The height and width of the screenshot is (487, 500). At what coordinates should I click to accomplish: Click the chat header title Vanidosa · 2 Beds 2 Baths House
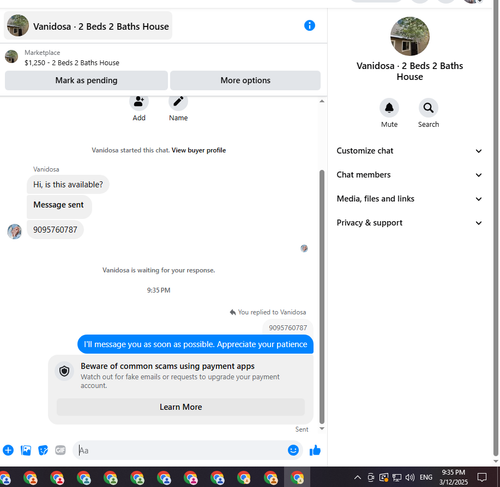pyautogui.click(x=101, y=26)
